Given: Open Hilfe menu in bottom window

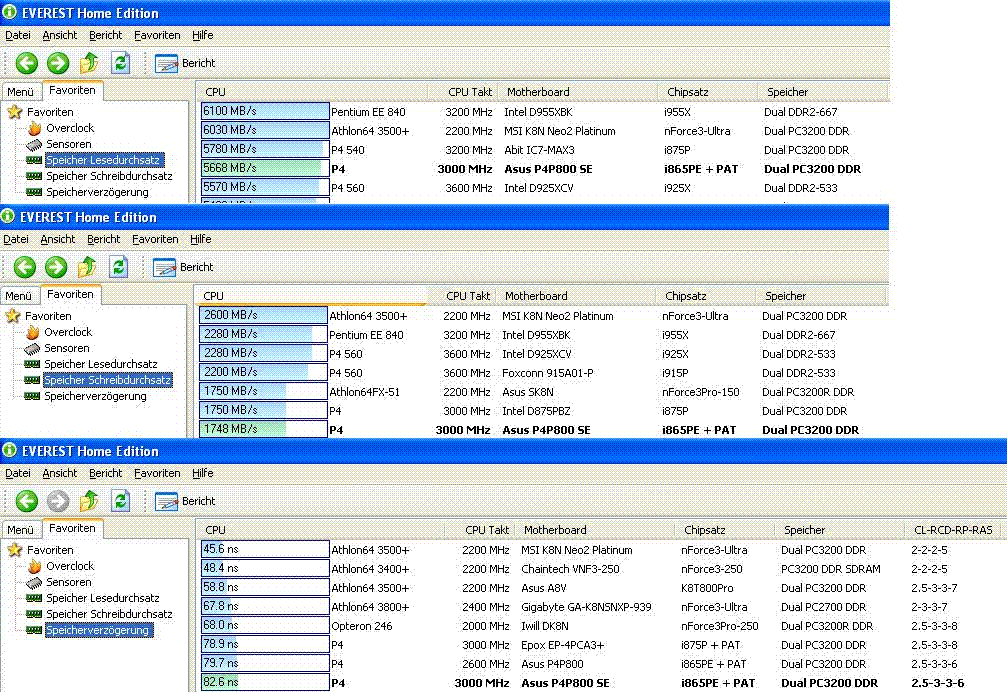Looking at the screenshot, I should point(202,473).
